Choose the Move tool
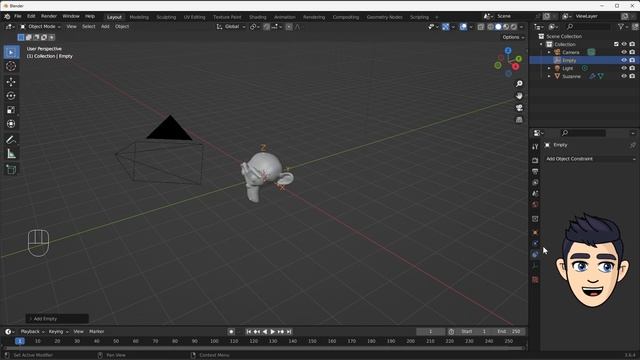Viewport: 640px width, 360px height. (11, 82)
